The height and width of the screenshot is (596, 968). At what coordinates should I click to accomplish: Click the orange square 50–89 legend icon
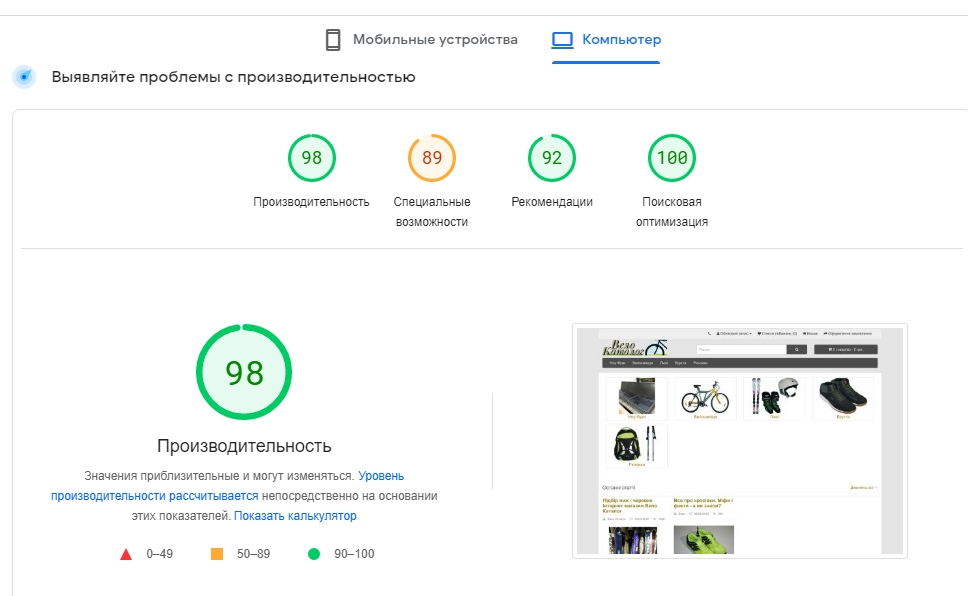point(217,554)
